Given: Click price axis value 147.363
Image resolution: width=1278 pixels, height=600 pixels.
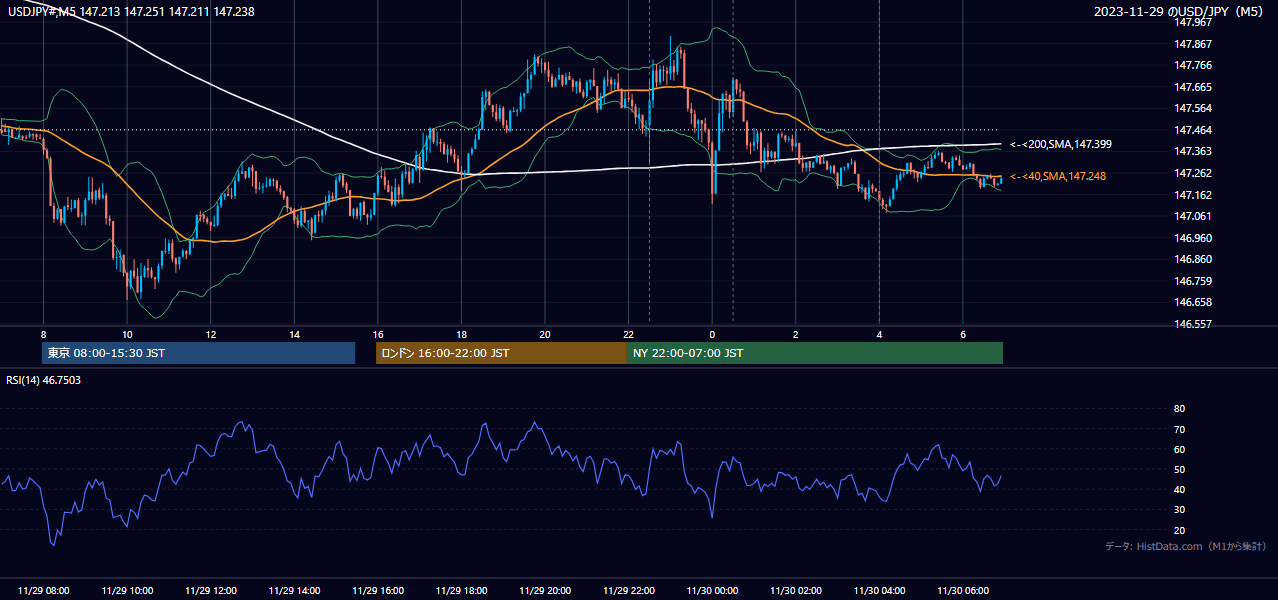Looking at the screenshot, I should pos(1194,151).
